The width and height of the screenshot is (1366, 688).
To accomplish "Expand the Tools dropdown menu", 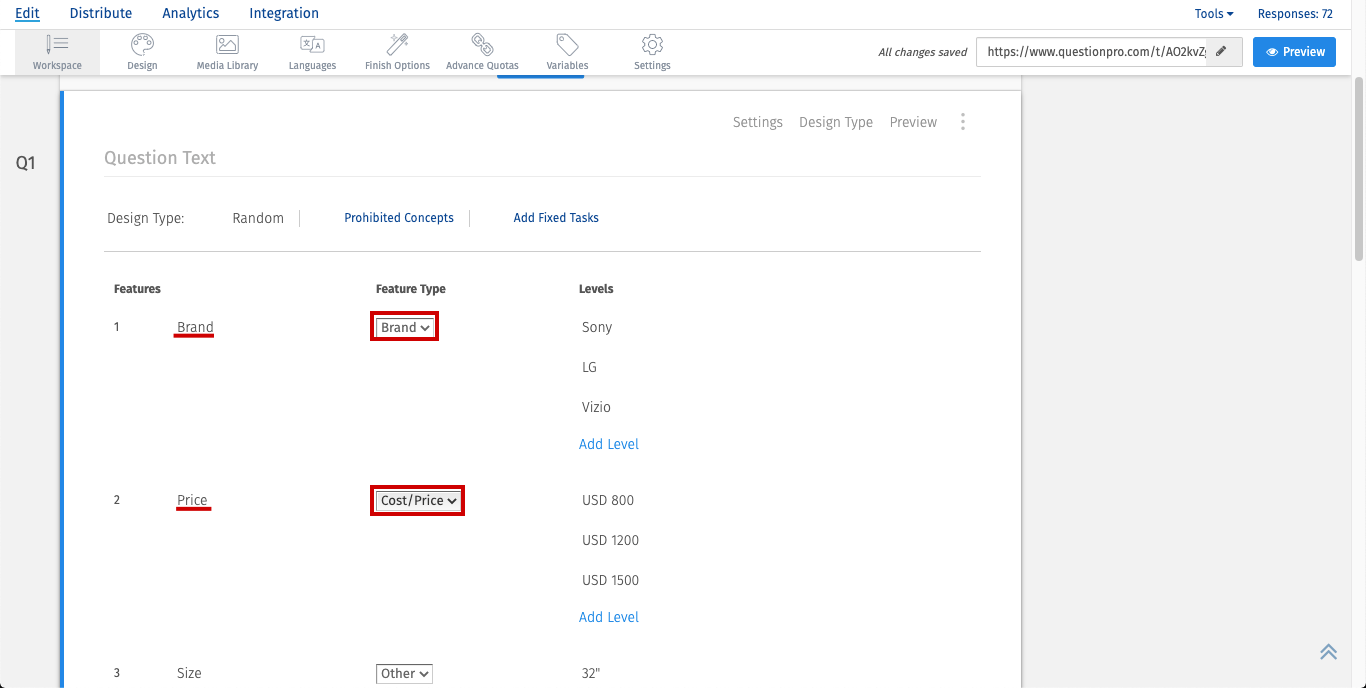I will (x=1214, y=14).
